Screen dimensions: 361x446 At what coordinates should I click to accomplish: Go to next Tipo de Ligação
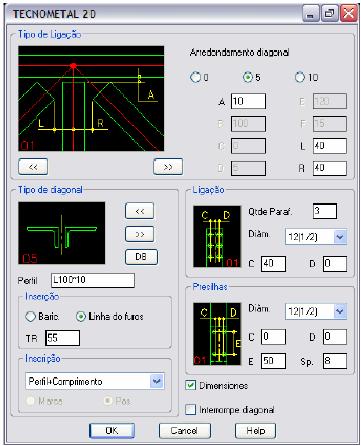pyautogui.click(x=168, y=167)
